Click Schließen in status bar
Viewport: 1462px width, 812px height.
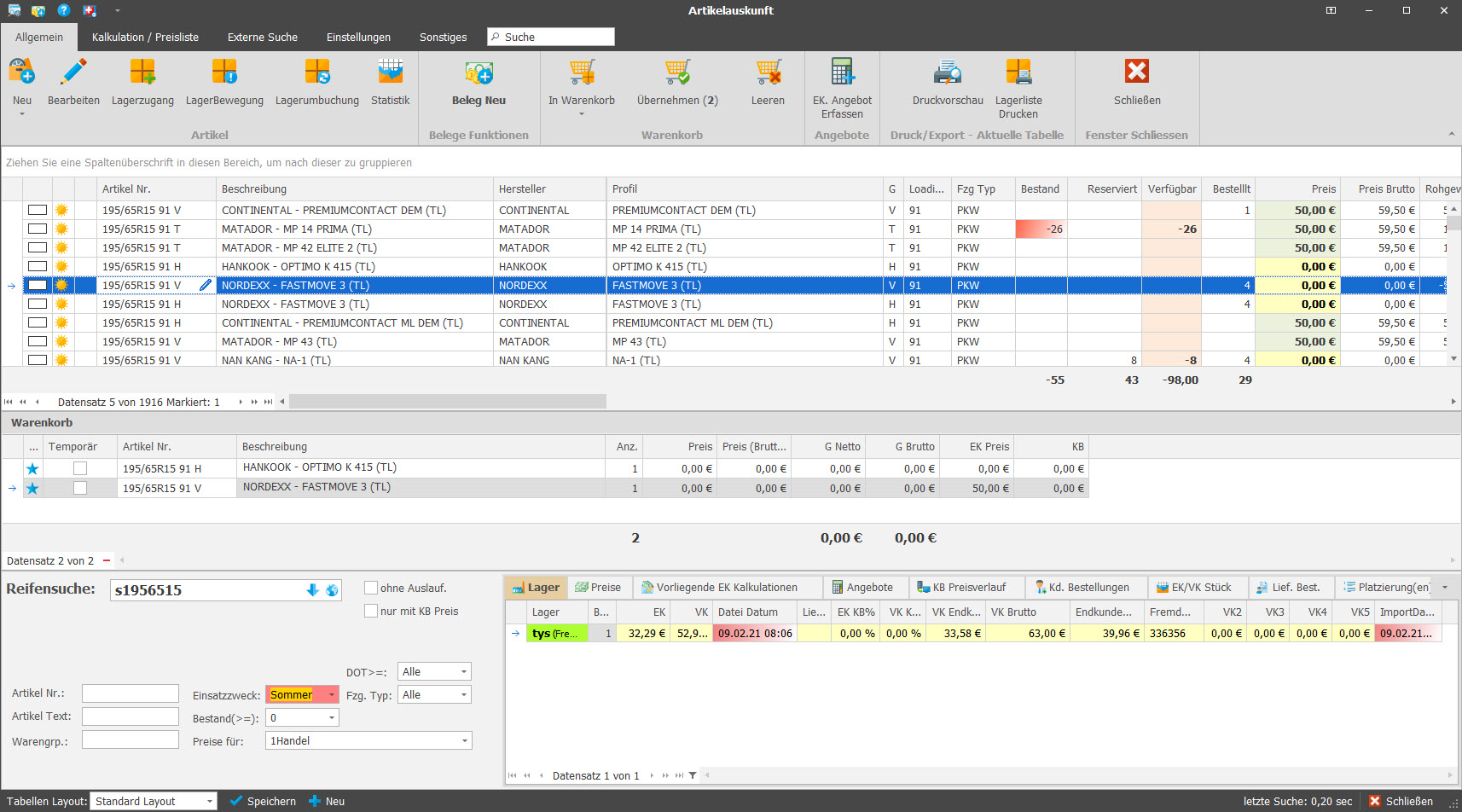[x=1401, y=801]
